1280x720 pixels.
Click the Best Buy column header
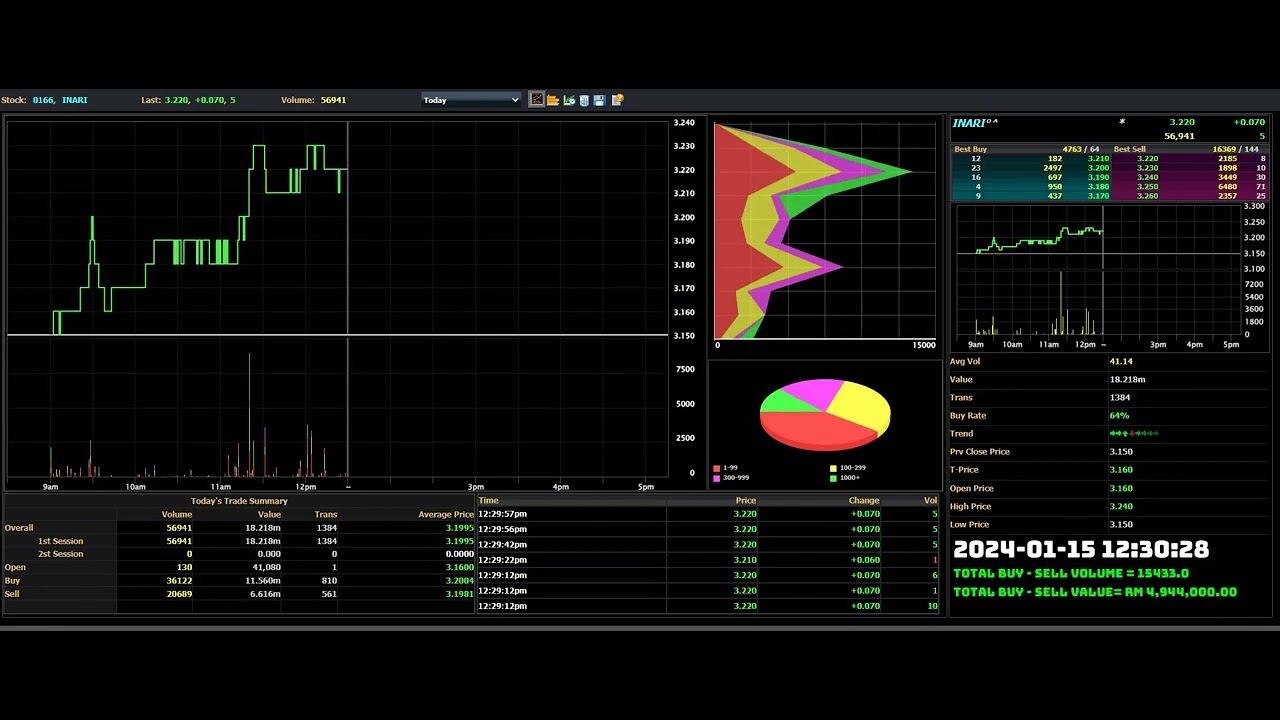click(970, 149)
